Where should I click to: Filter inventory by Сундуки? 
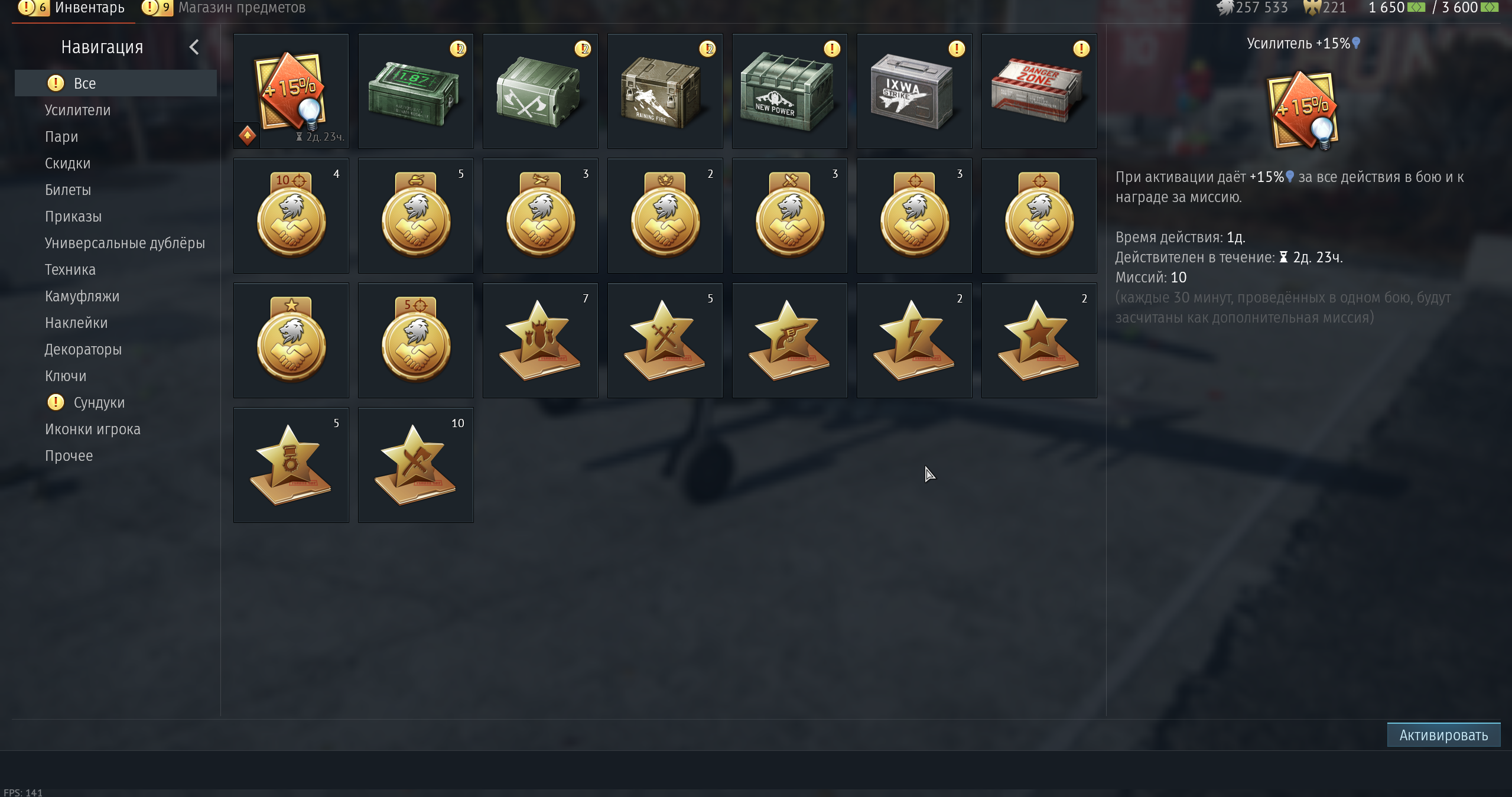(x=99, y=402)
